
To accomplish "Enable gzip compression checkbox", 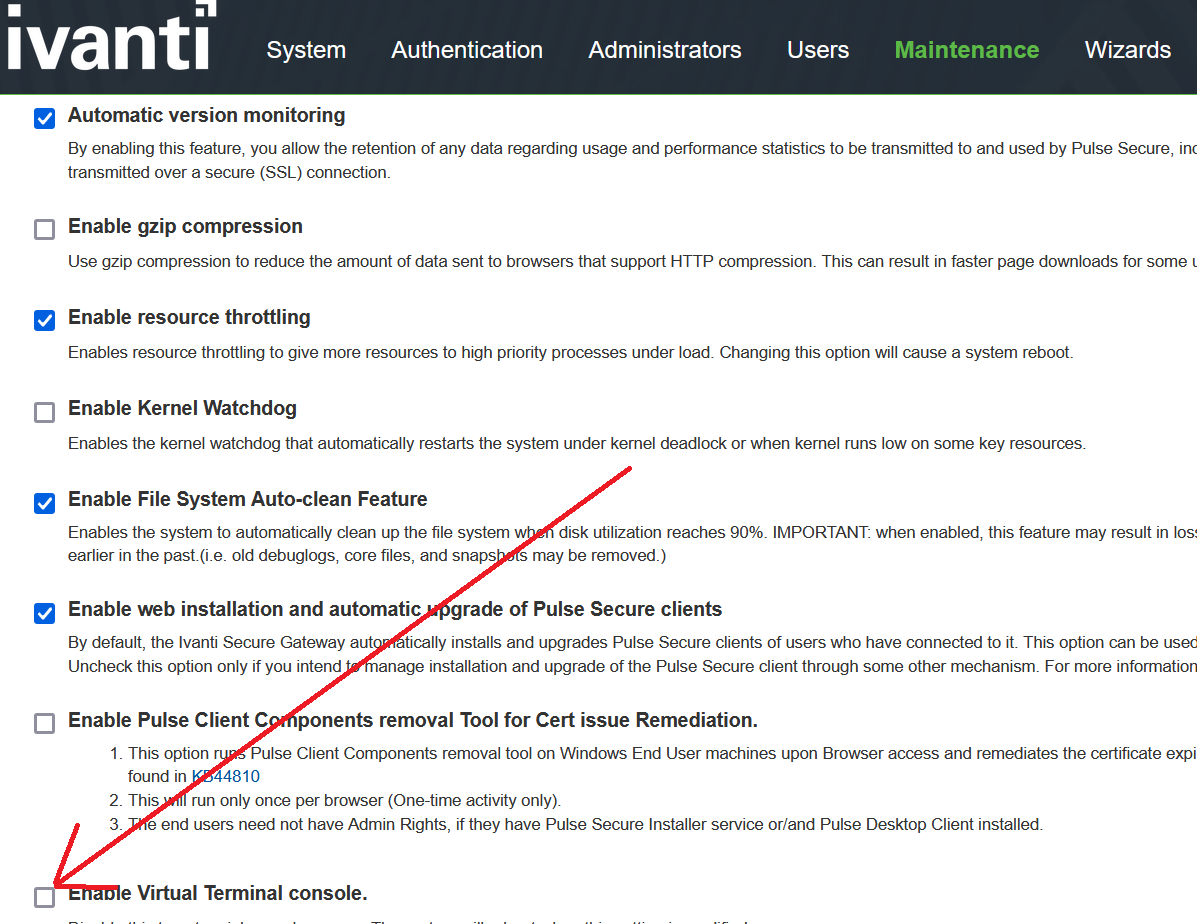I will point(45,230).
